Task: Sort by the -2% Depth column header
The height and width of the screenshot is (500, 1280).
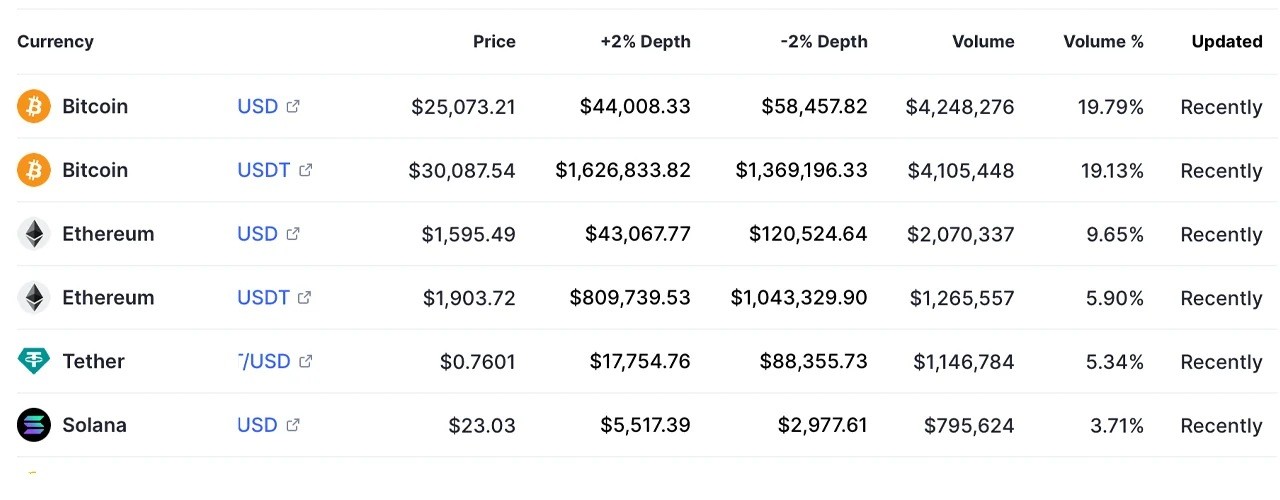Action: 824,42
